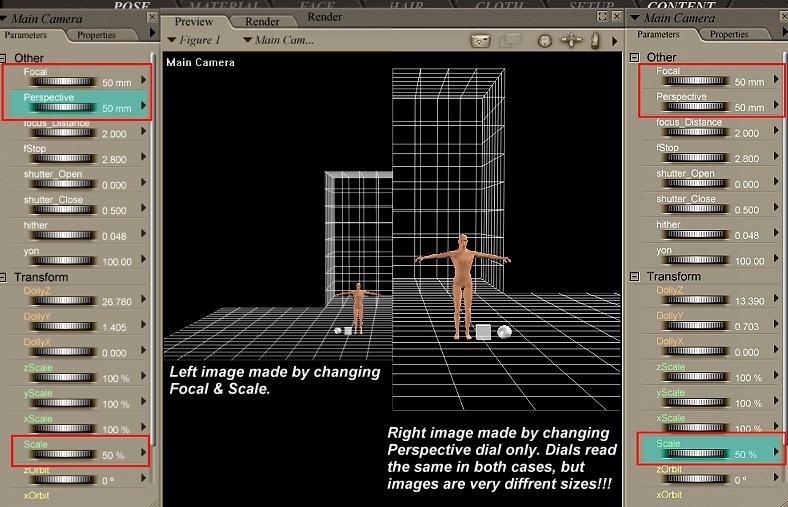Image resolution: width=788 pixels, height=507 pixels.
Task: Click the round trackball icon in Preview toolbar
Action: [x=545, y=41]
